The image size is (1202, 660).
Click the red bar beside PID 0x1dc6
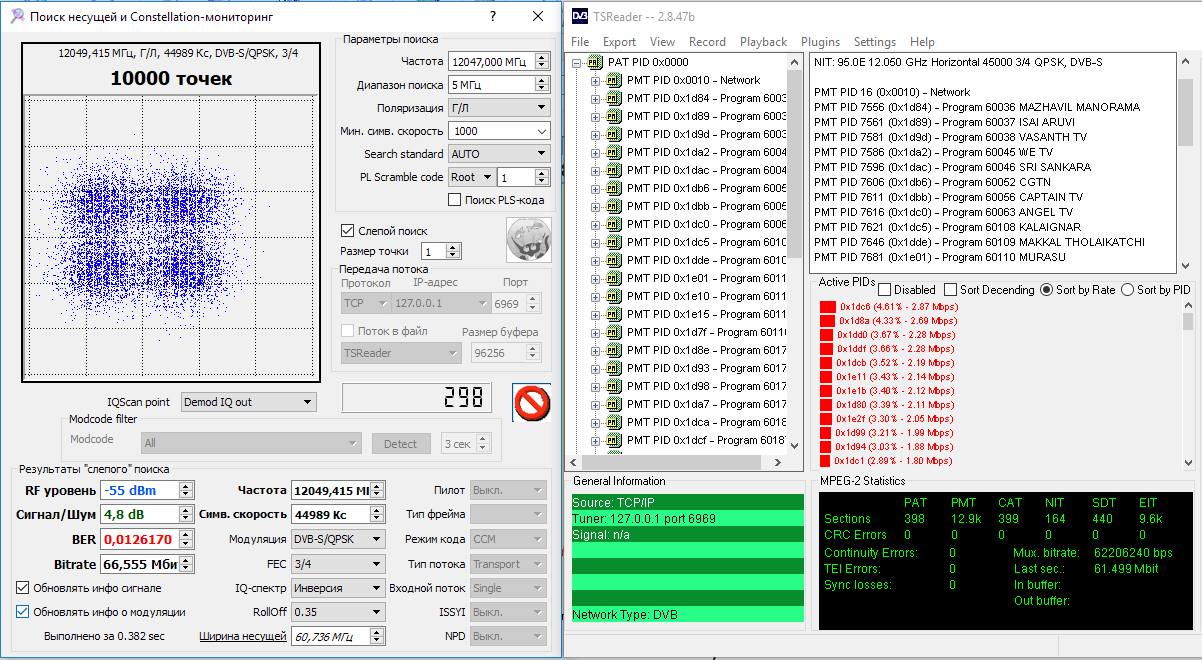point(827,307)
